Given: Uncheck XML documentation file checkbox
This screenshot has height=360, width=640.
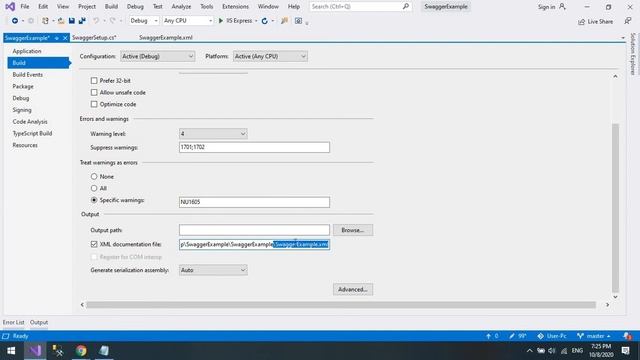Looking at the screenshot, I should (94, 244).
